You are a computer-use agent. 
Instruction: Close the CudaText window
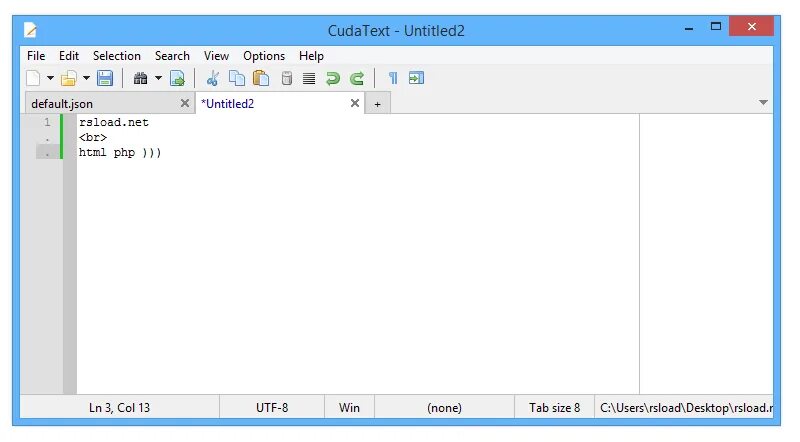[752, 27]
